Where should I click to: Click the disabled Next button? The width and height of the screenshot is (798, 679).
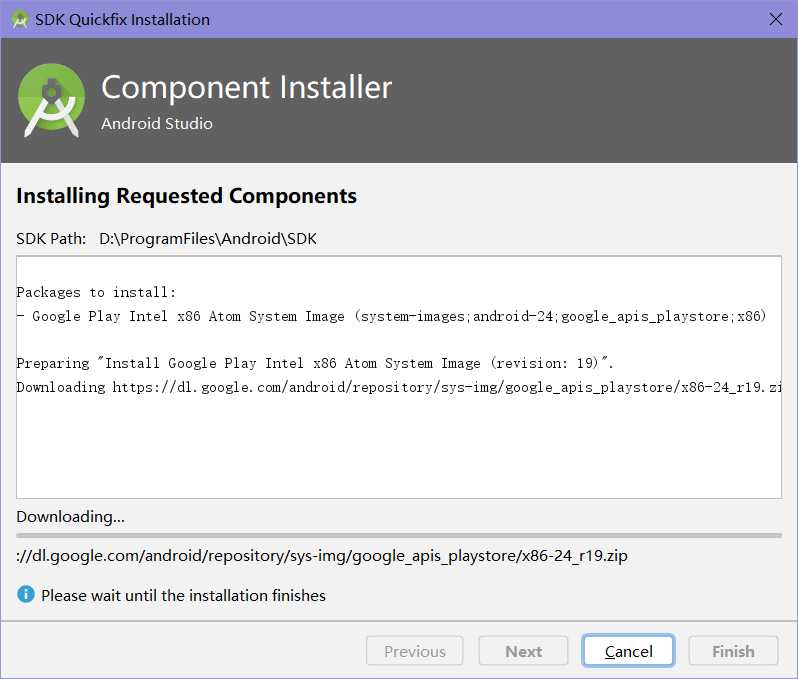pyautogui.click(x=523, y=650)
